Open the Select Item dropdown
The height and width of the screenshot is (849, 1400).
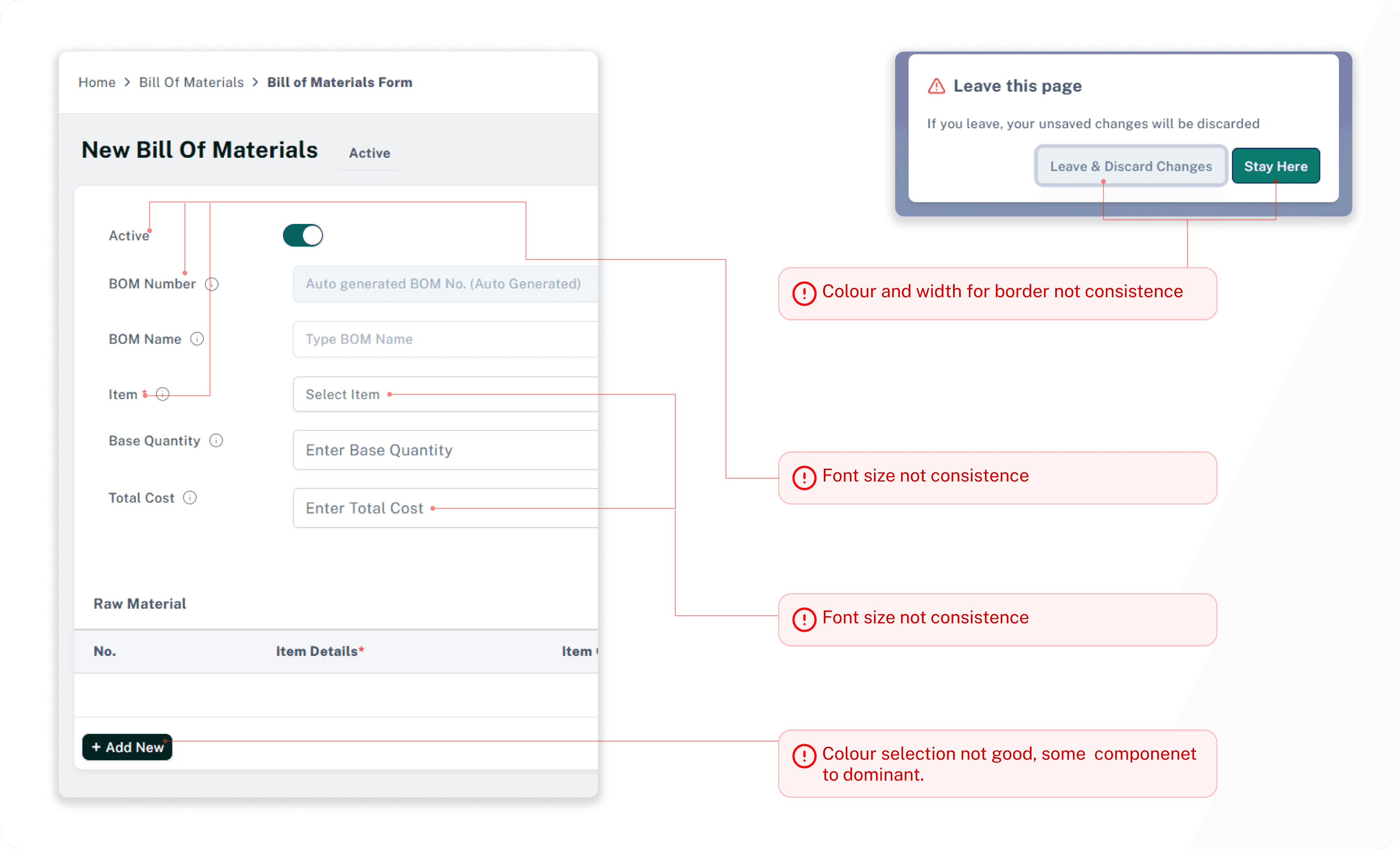point(446,394)
